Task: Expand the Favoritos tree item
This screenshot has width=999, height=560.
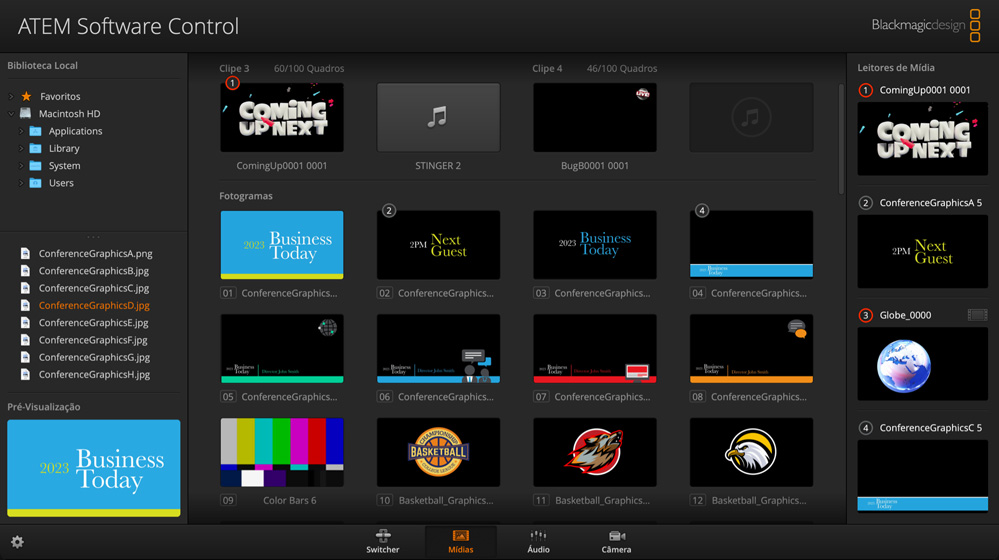Action: [12, 97]
